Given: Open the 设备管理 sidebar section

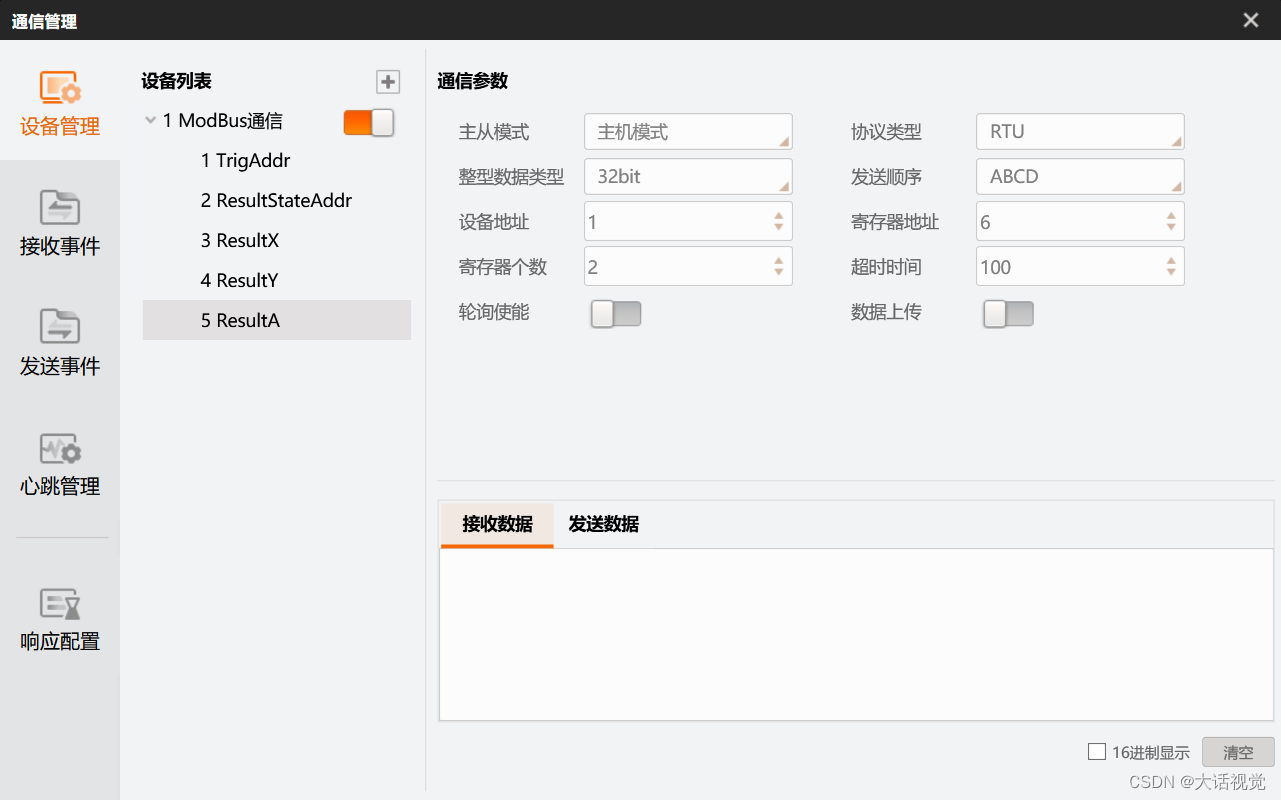Looking at the screenshot, I should click(60, 104).
